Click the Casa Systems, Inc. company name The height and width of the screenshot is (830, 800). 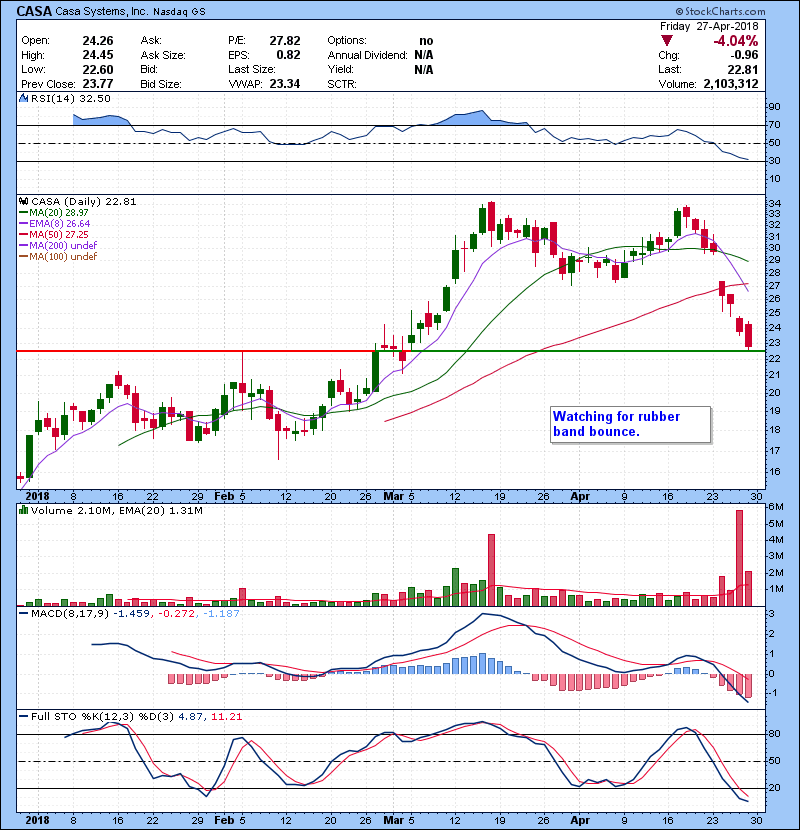coord(102,12)
